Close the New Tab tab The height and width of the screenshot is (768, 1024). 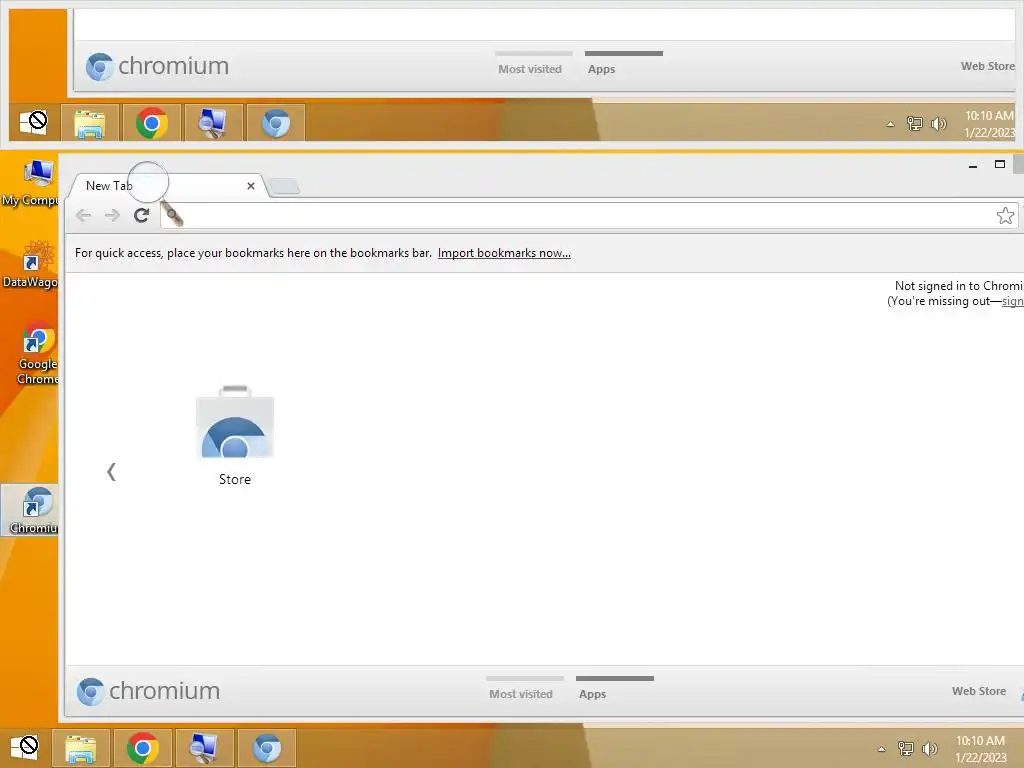(251, 186)
